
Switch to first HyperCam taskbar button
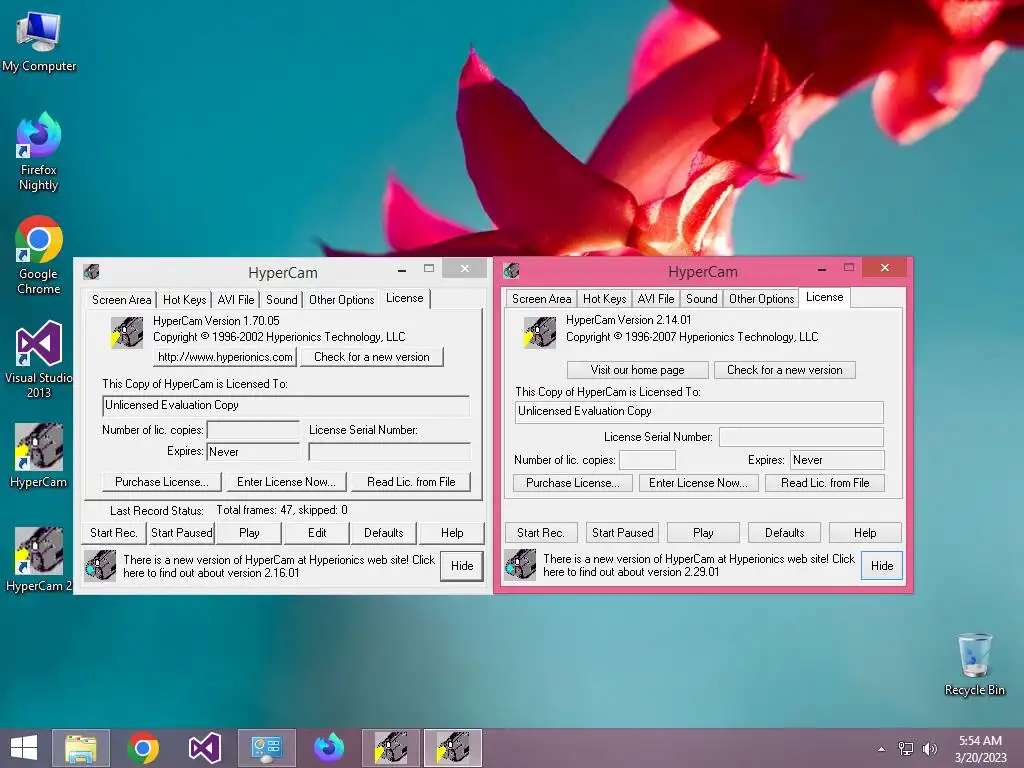[391, 748]
